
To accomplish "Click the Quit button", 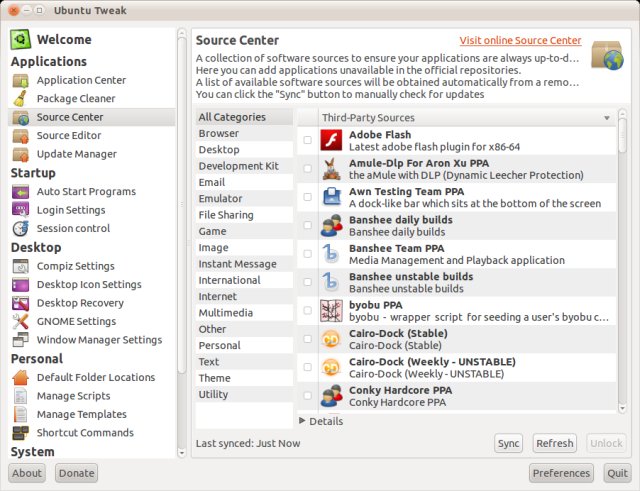I will (x=617, y=473).
